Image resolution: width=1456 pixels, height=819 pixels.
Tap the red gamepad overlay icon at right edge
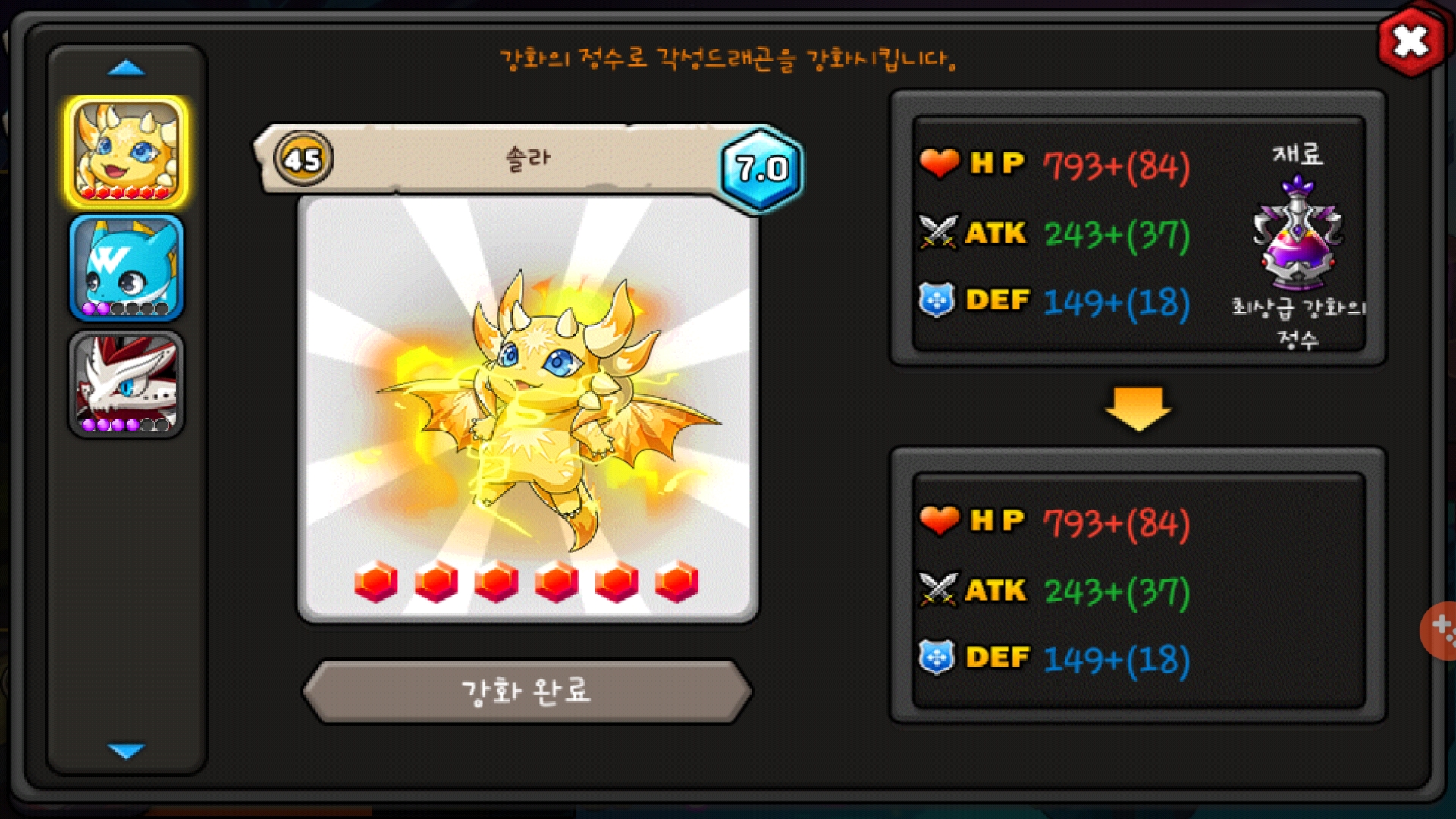point(1439,631)
